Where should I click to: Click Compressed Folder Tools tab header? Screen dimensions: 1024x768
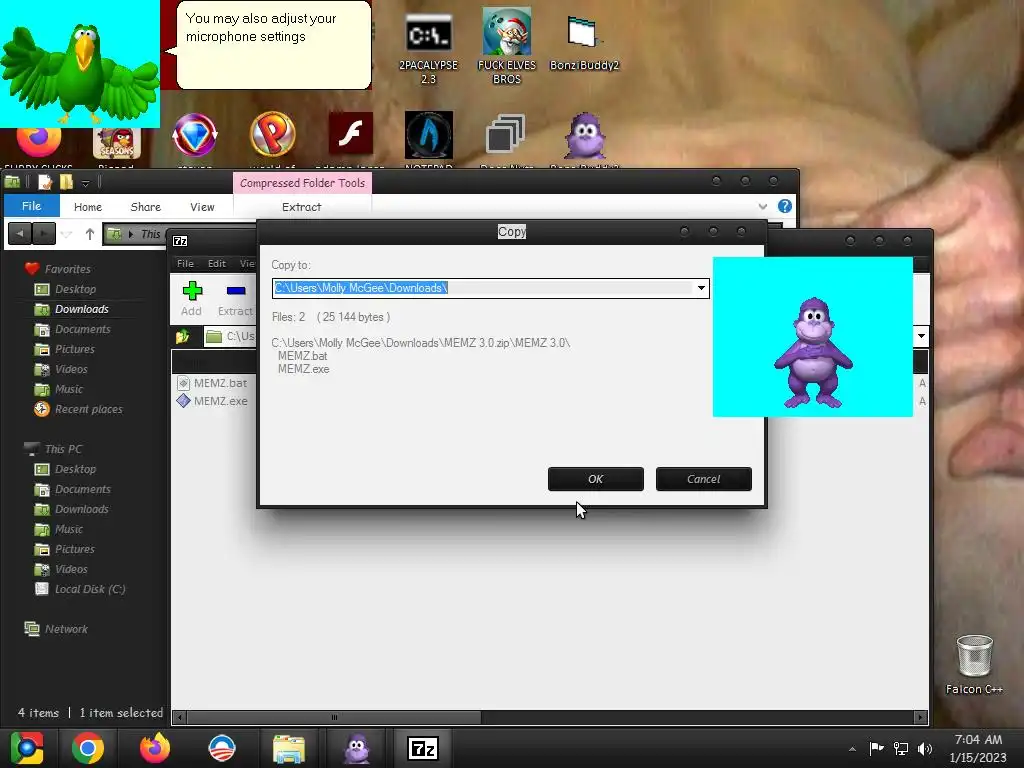[302, 183]
